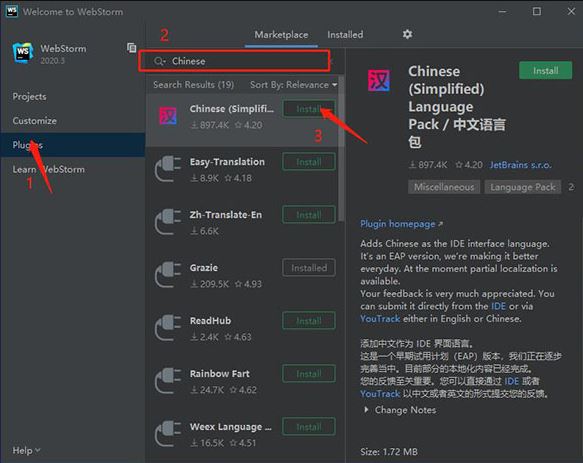The height and width of the screenshot is (463, 583).
Task: Install the Easy-Translation plugin
Action: coord(309,162)
